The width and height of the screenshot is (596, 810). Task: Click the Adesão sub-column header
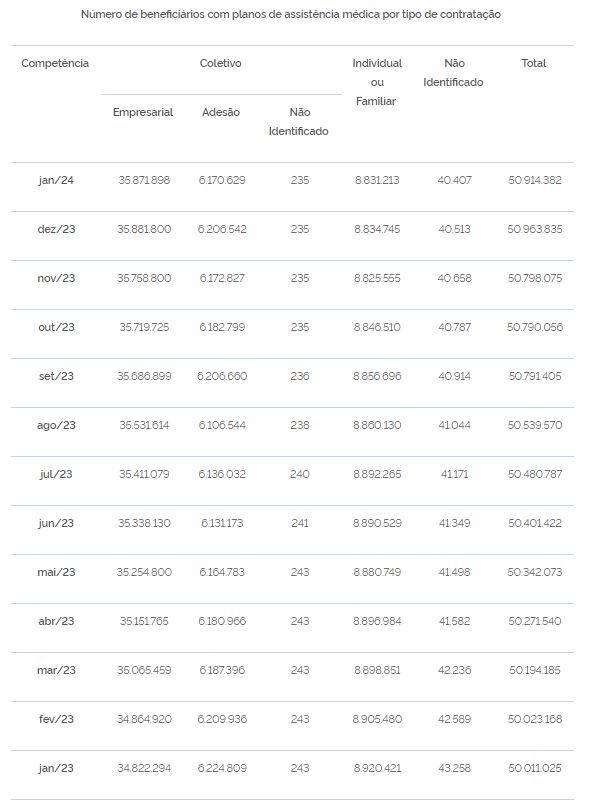[x=221, y=113]
